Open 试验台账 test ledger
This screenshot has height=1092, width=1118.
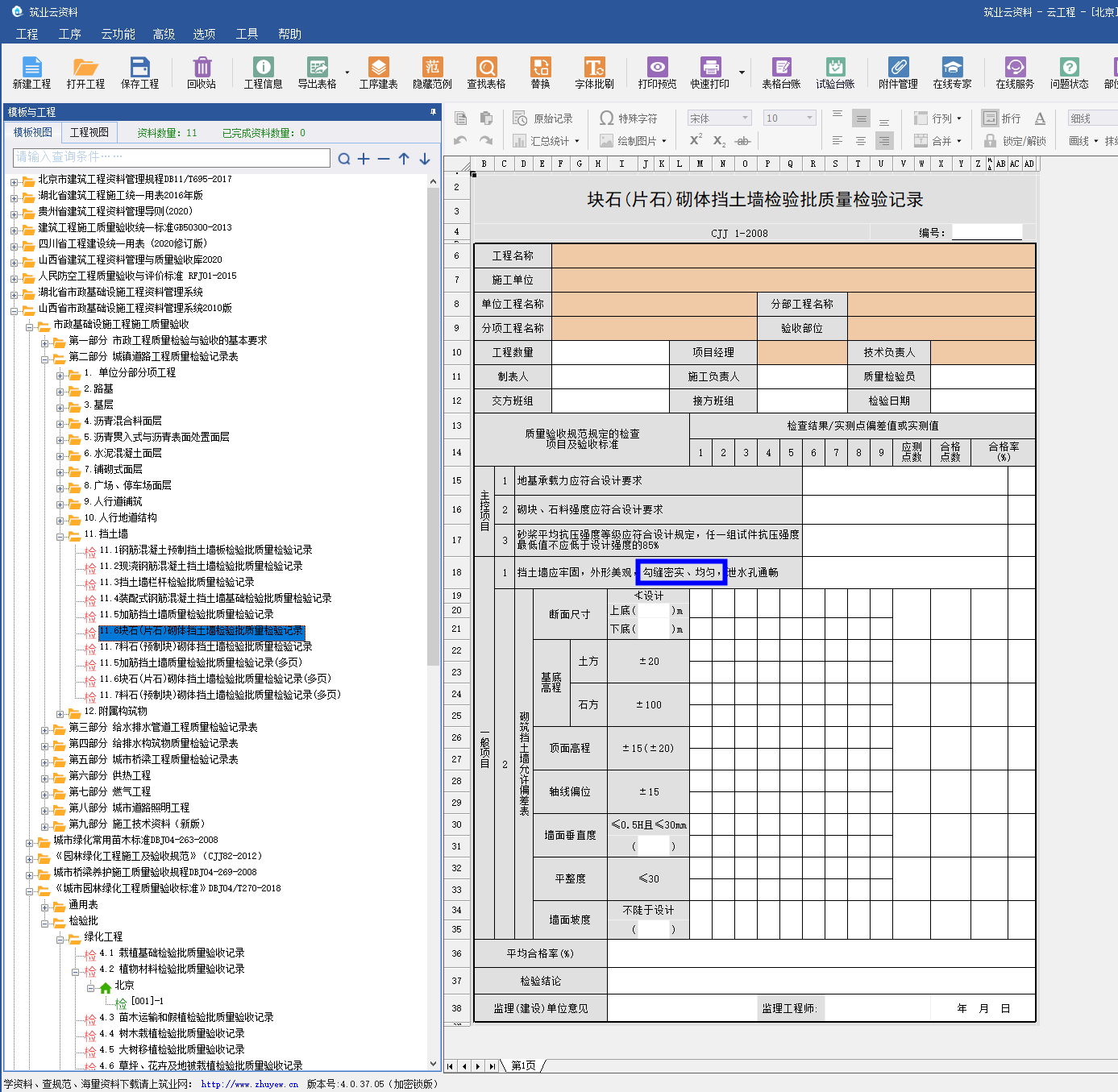point(836,73)
